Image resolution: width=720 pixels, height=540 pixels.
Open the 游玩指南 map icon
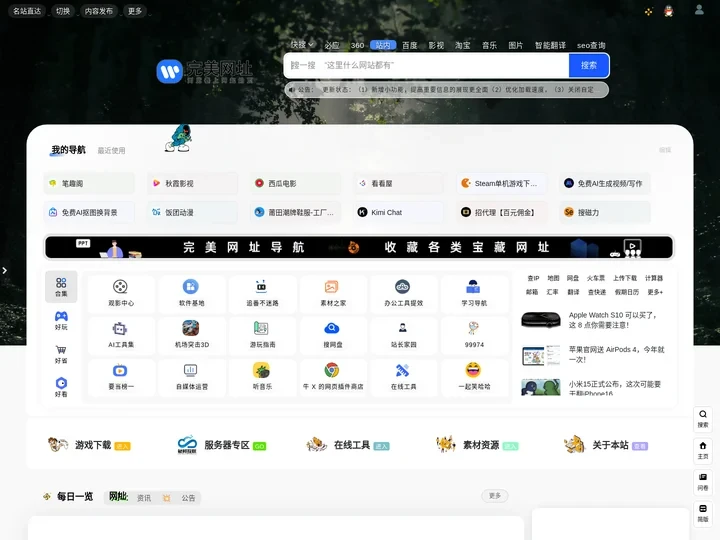(x=261, y=328)
